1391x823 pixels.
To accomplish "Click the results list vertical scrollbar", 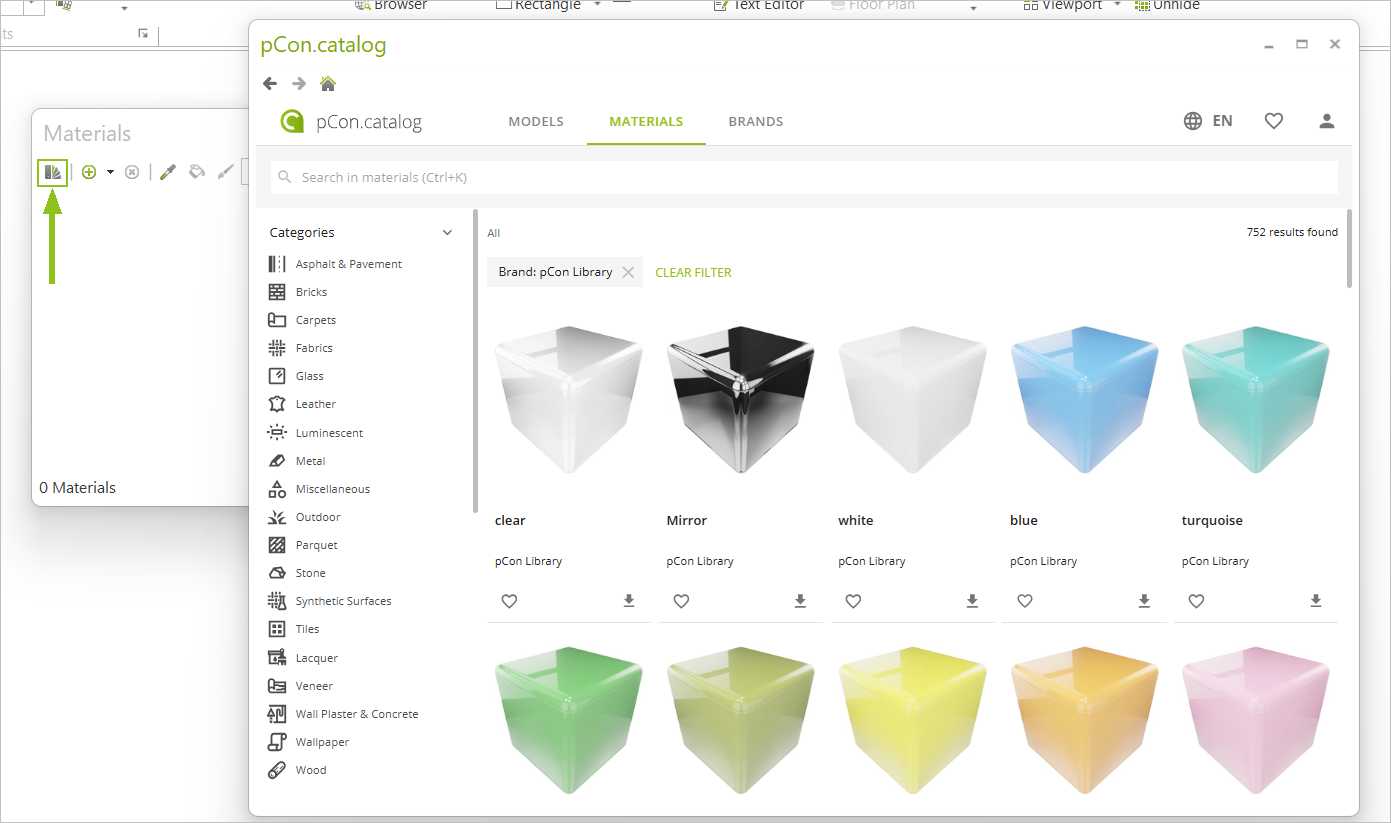I will (x=1349, y=248).
